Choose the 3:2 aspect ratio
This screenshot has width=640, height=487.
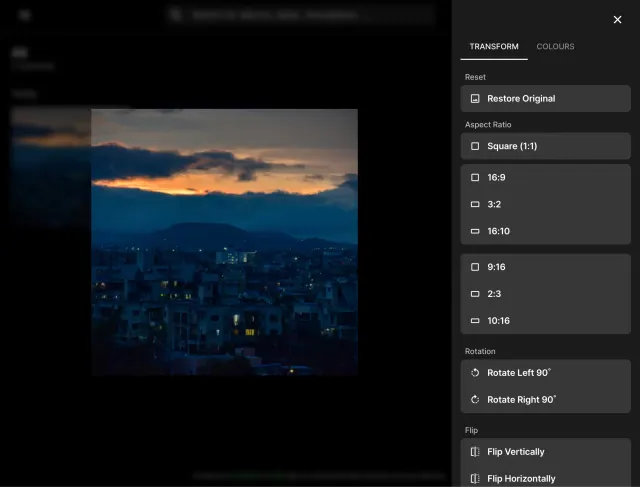coord(545,204)
